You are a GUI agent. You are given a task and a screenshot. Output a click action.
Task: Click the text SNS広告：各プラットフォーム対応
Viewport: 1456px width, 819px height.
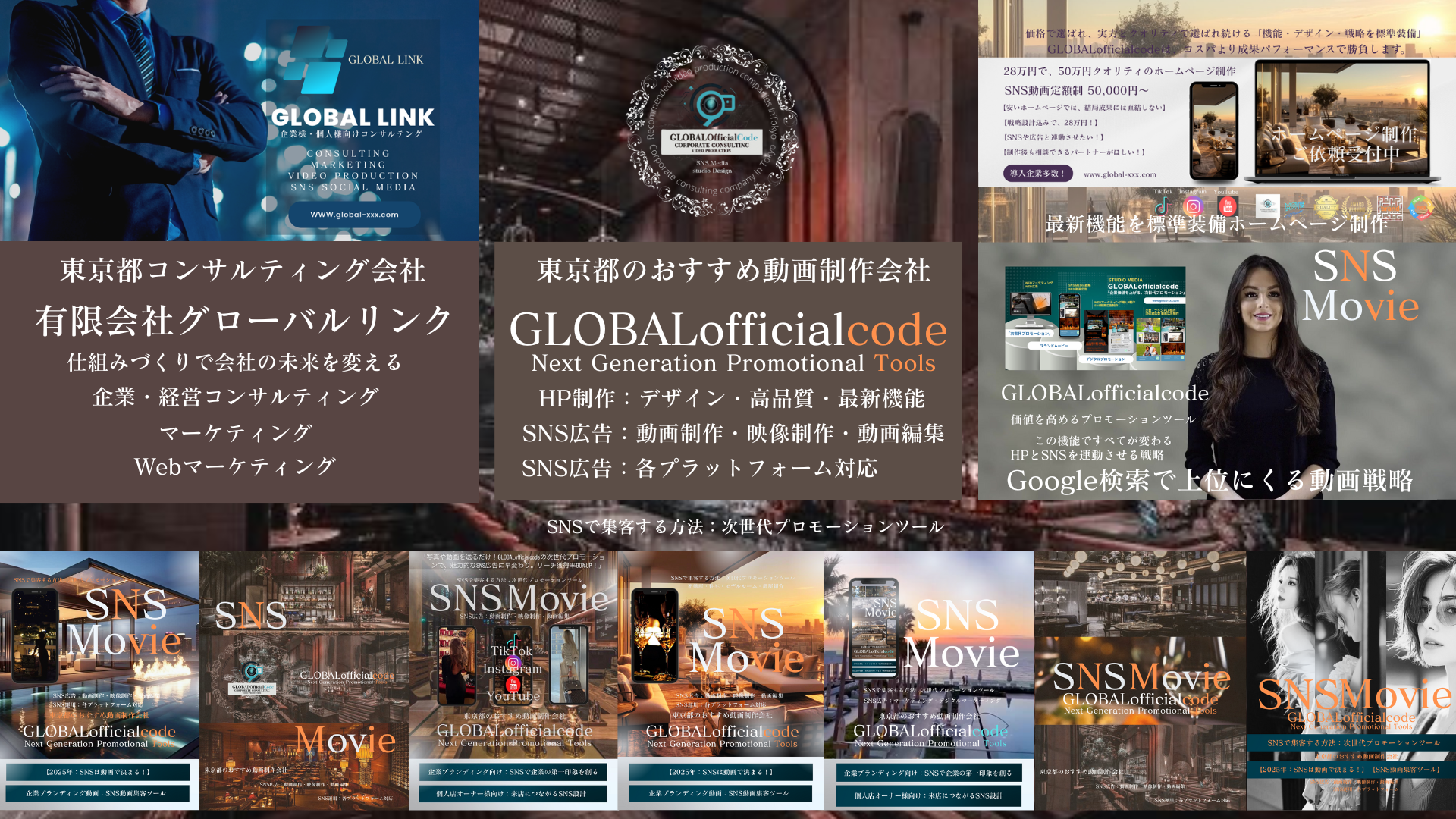699,468
